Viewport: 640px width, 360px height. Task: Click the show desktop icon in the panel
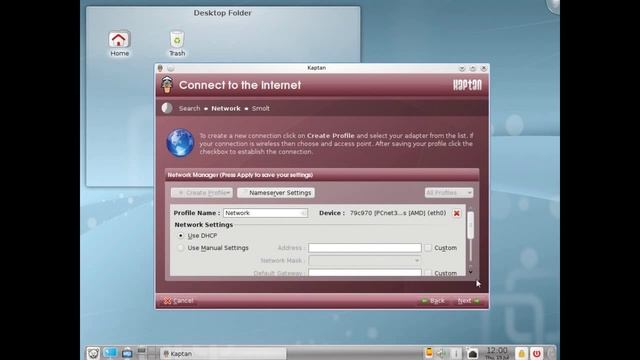tap(110, 353)
